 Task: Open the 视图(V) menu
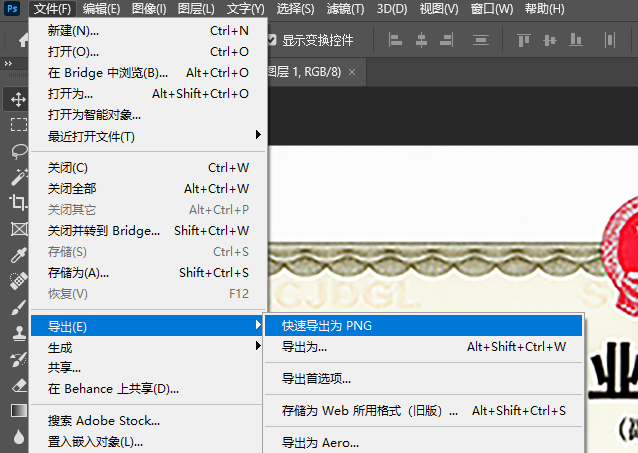(439, 9)
